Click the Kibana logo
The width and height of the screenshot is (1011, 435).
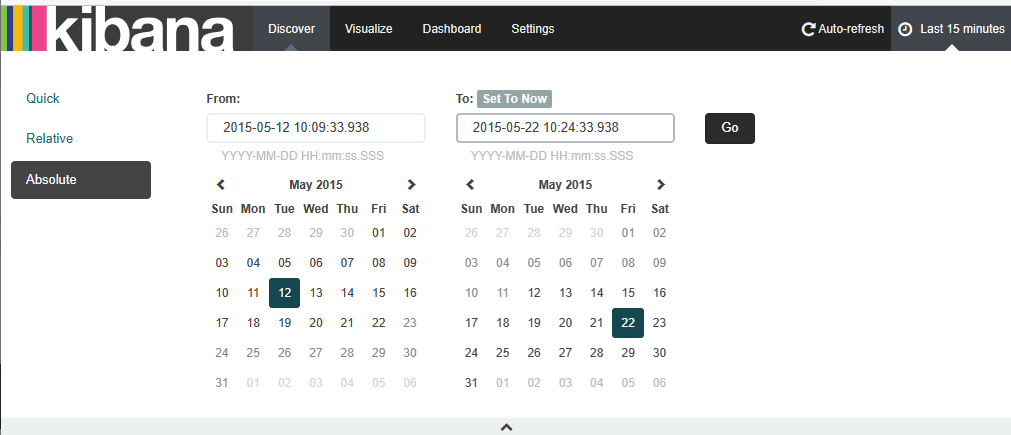(117, 28)
